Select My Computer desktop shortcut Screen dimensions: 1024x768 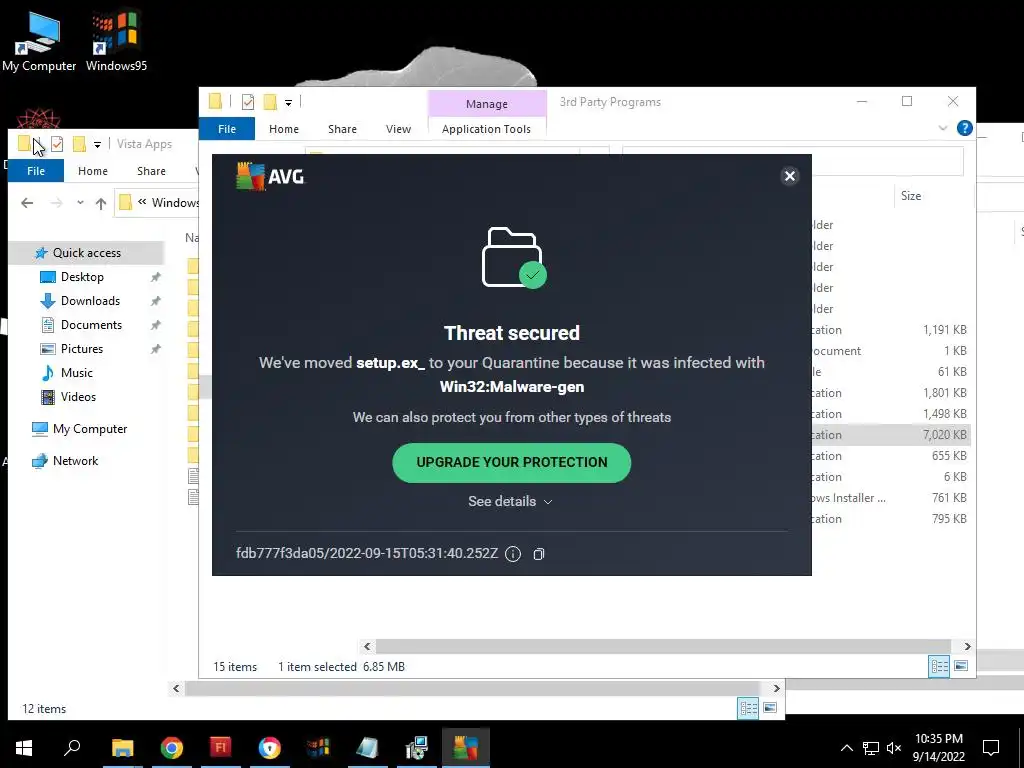[x=39, y=40]
